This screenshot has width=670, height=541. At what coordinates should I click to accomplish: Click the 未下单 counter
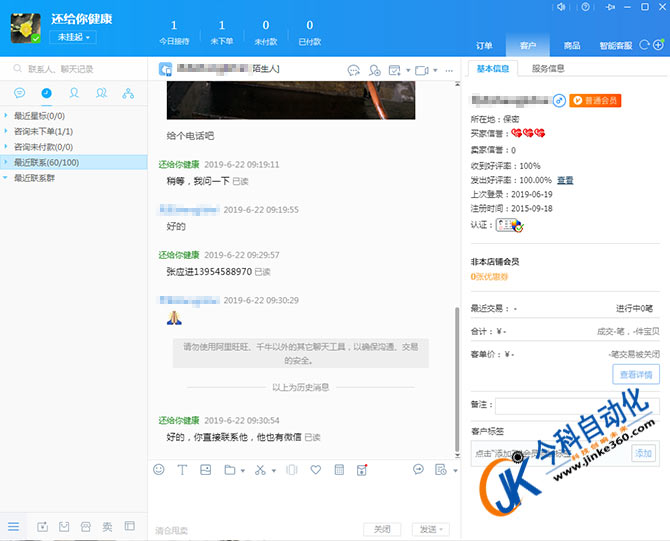click(222, 32)
